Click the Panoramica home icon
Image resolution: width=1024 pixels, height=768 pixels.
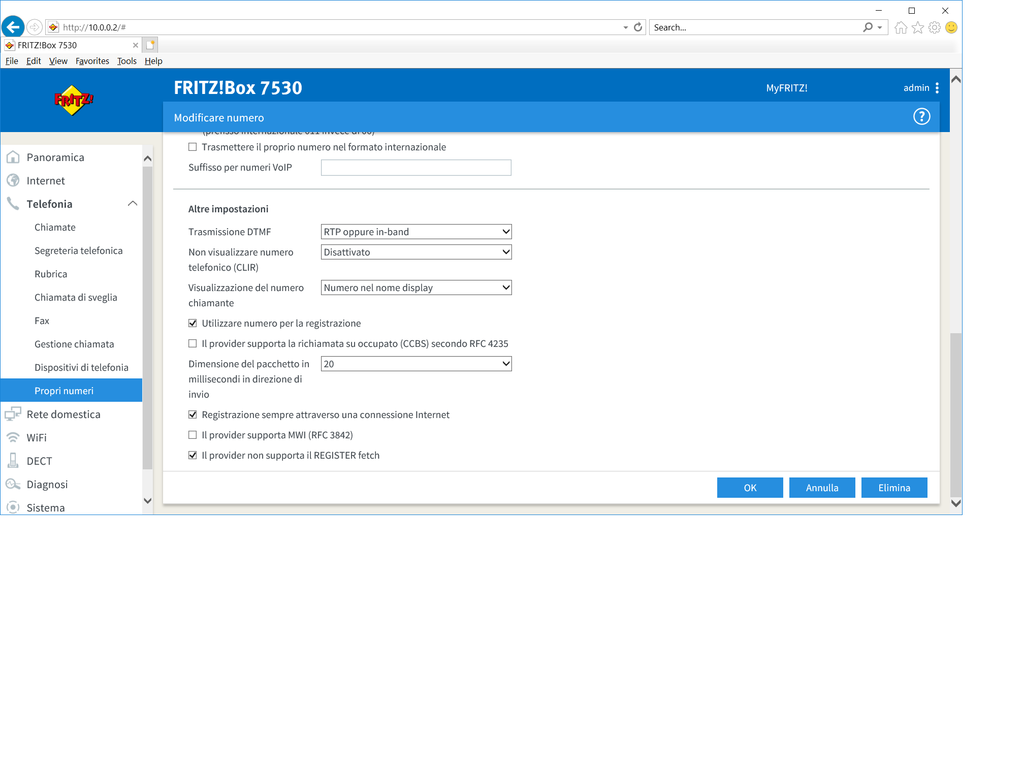click(x=13, y=157)
